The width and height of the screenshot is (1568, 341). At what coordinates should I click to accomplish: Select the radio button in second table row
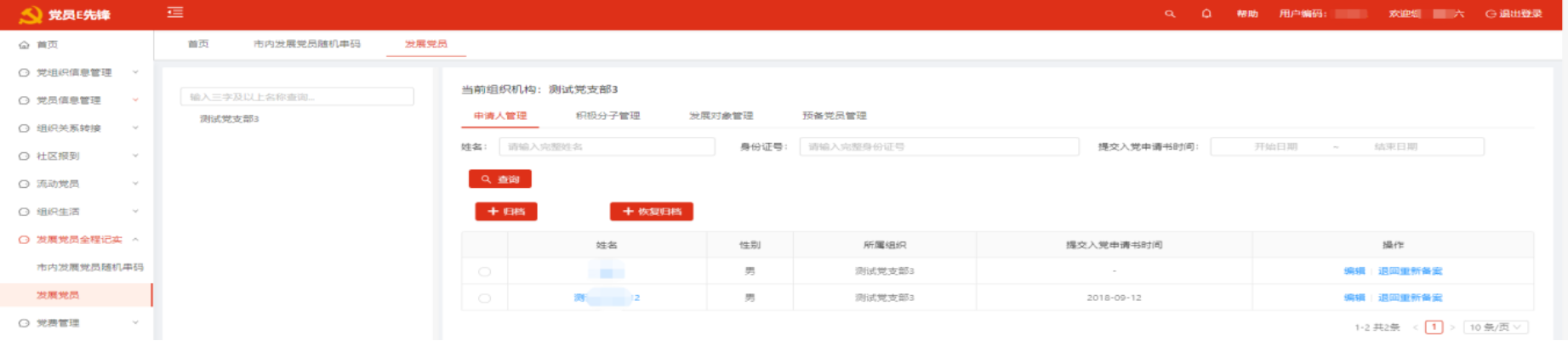pyautogui.click(x=484, y=298)
